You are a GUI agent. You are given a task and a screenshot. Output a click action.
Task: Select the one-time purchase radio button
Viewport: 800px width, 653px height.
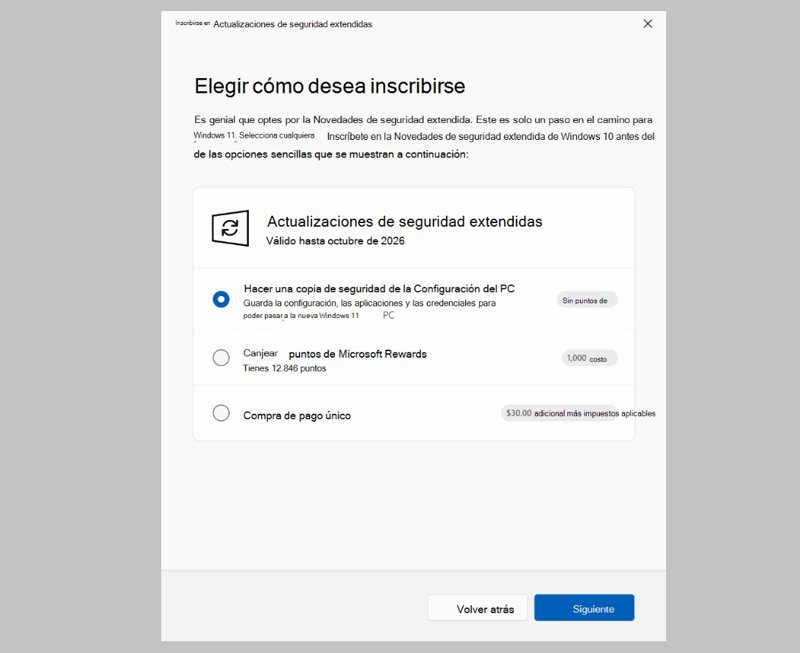(221, 413)
